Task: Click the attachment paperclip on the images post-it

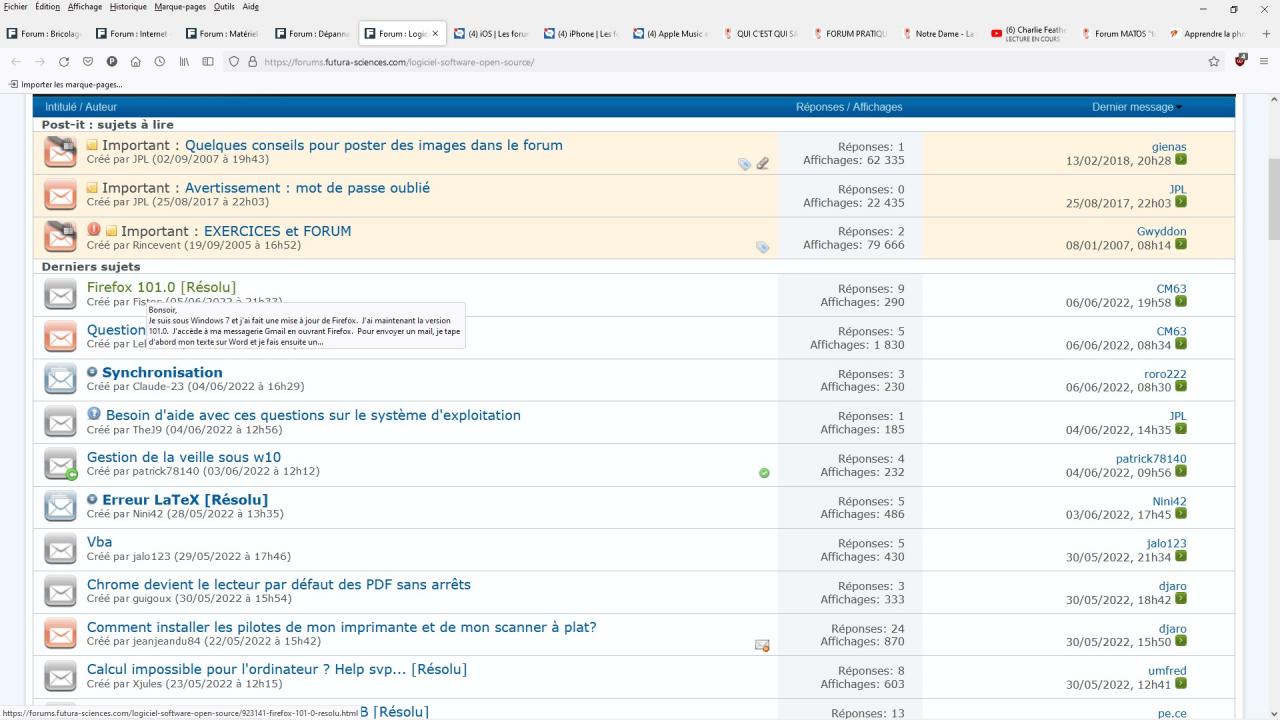Action: [x=763, y=164]
